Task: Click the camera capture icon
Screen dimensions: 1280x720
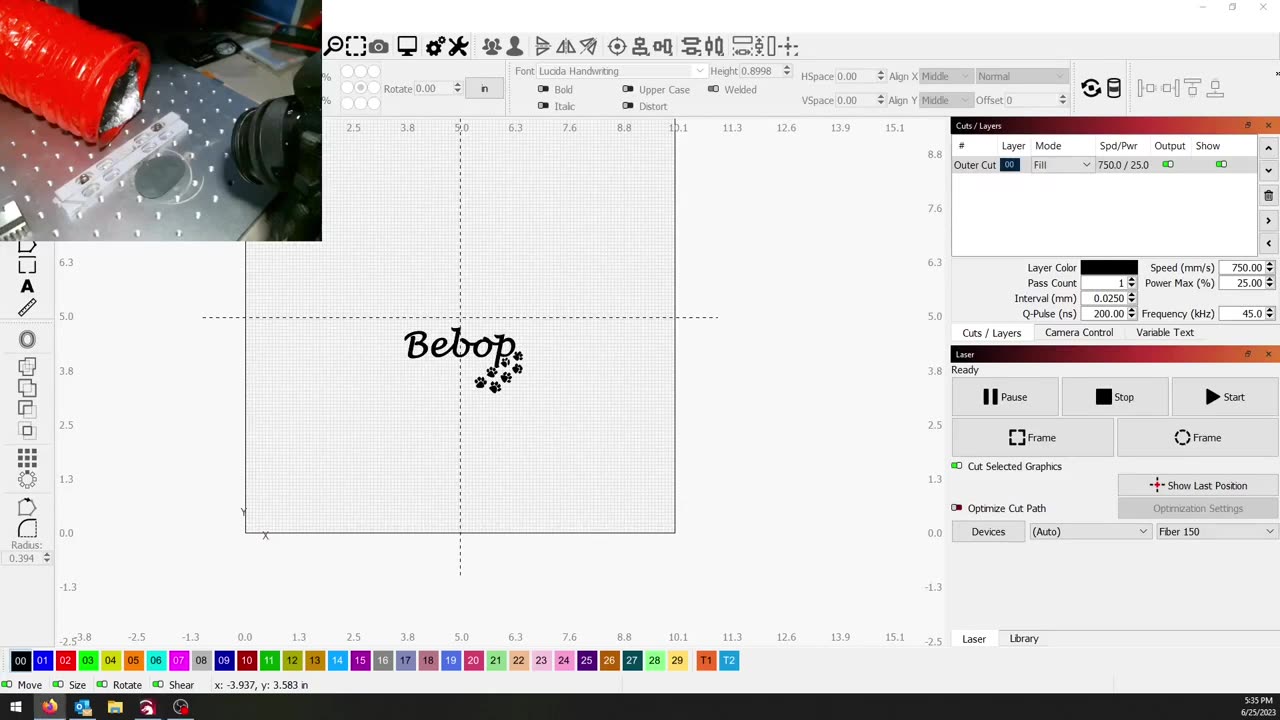Action: pos(379,46)
